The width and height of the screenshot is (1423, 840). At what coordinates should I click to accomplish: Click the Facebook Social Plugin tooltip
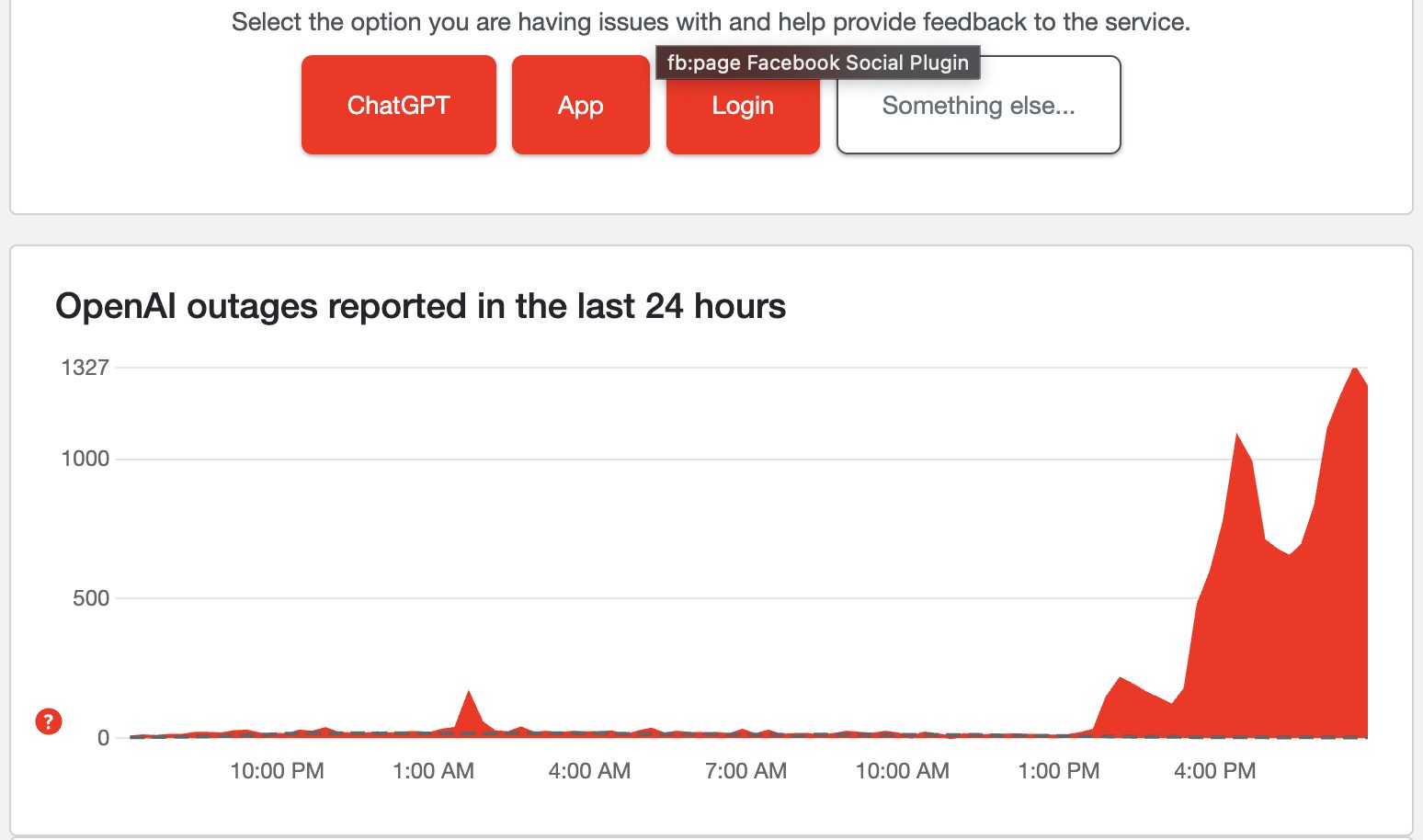tap(817, 62)
